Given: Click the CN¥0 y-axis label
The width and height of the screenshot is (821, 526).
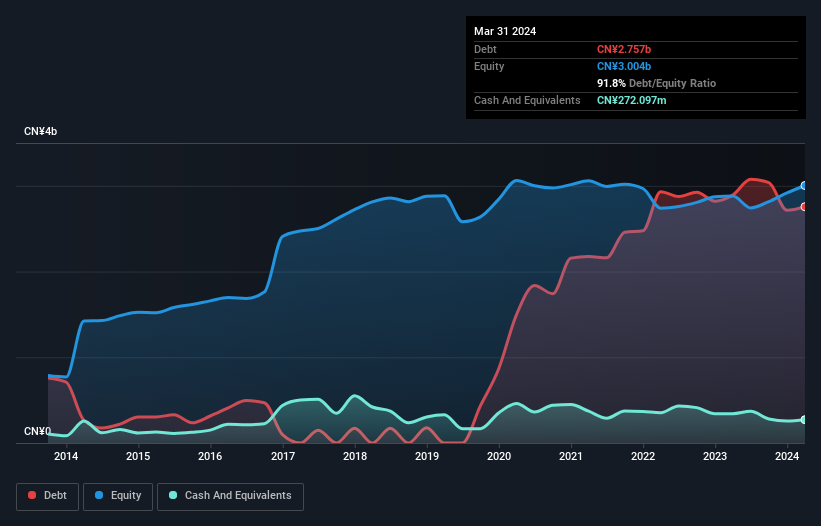Looking at the screenshot, I should [x=37, y=432].
